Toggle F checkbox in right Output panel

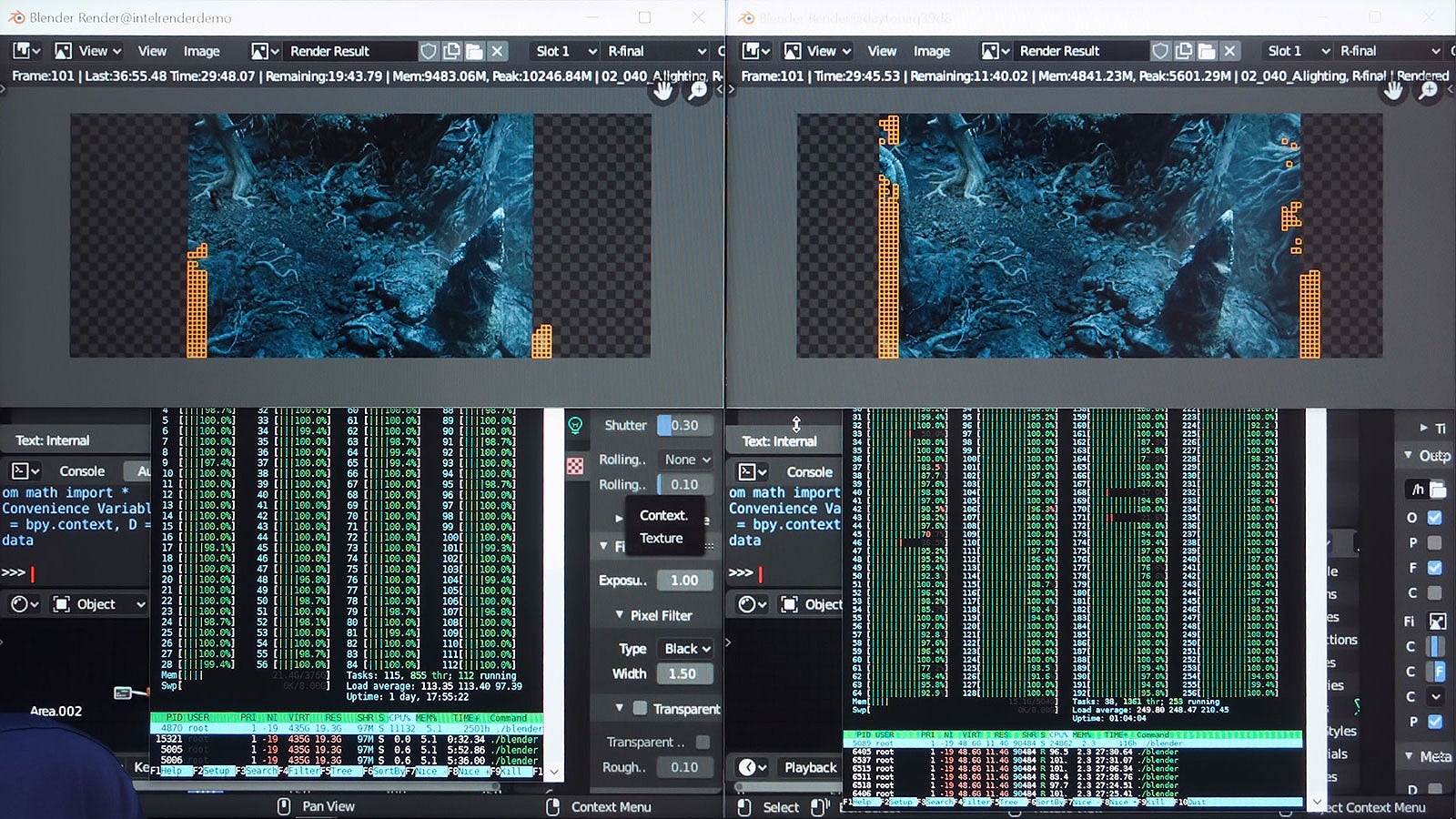[x=1434, y=568]
